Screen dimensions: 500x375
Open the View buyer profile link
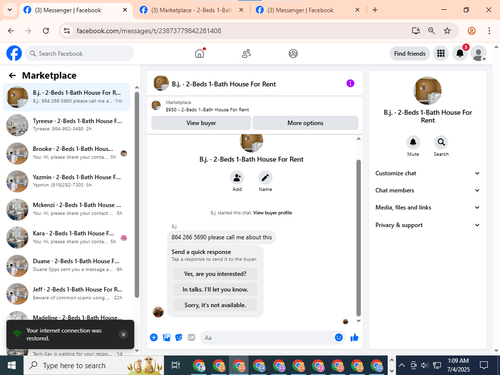(272, 213)
